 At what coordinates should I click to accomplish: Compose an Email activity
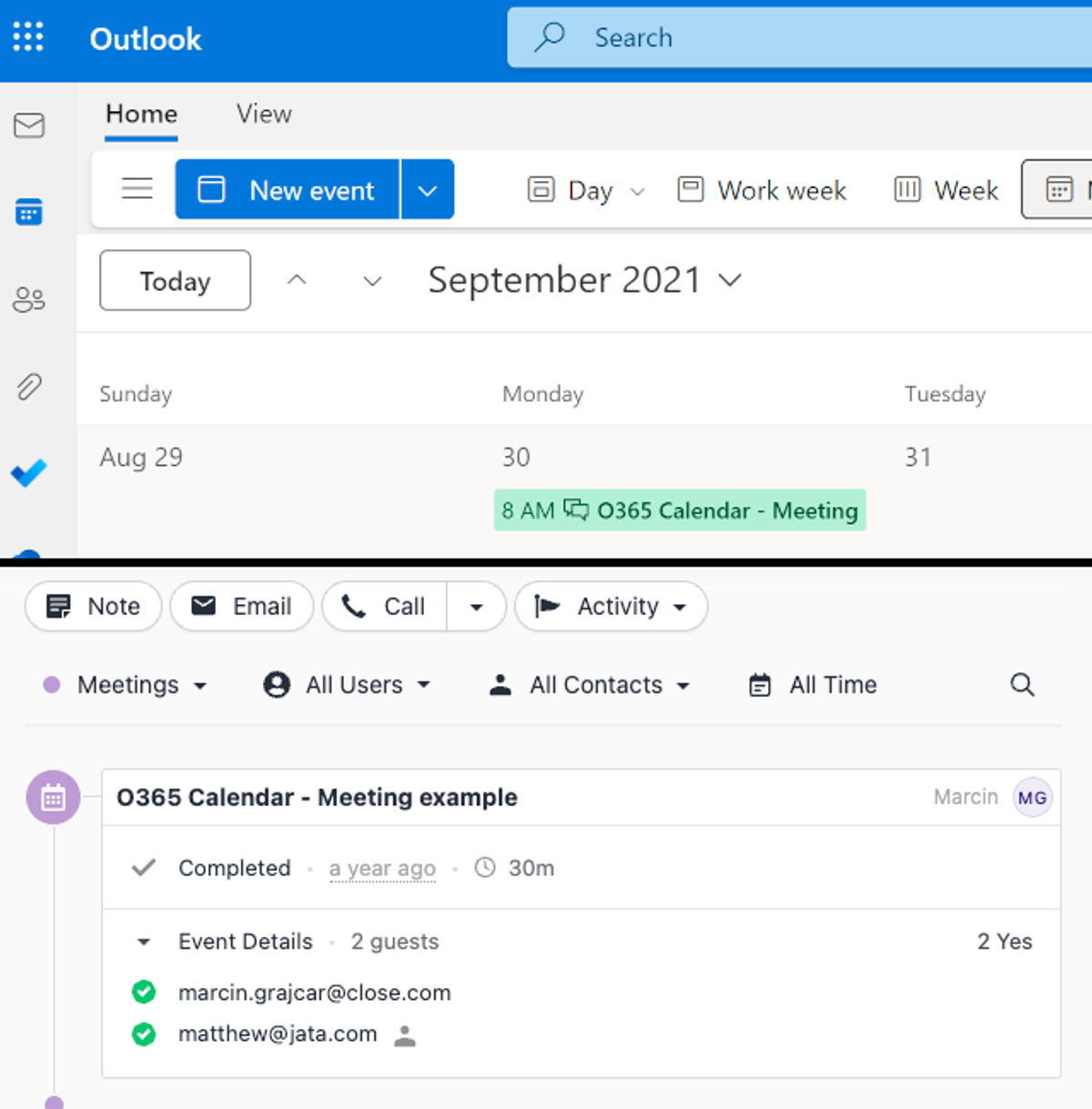(x=242, y=606)
